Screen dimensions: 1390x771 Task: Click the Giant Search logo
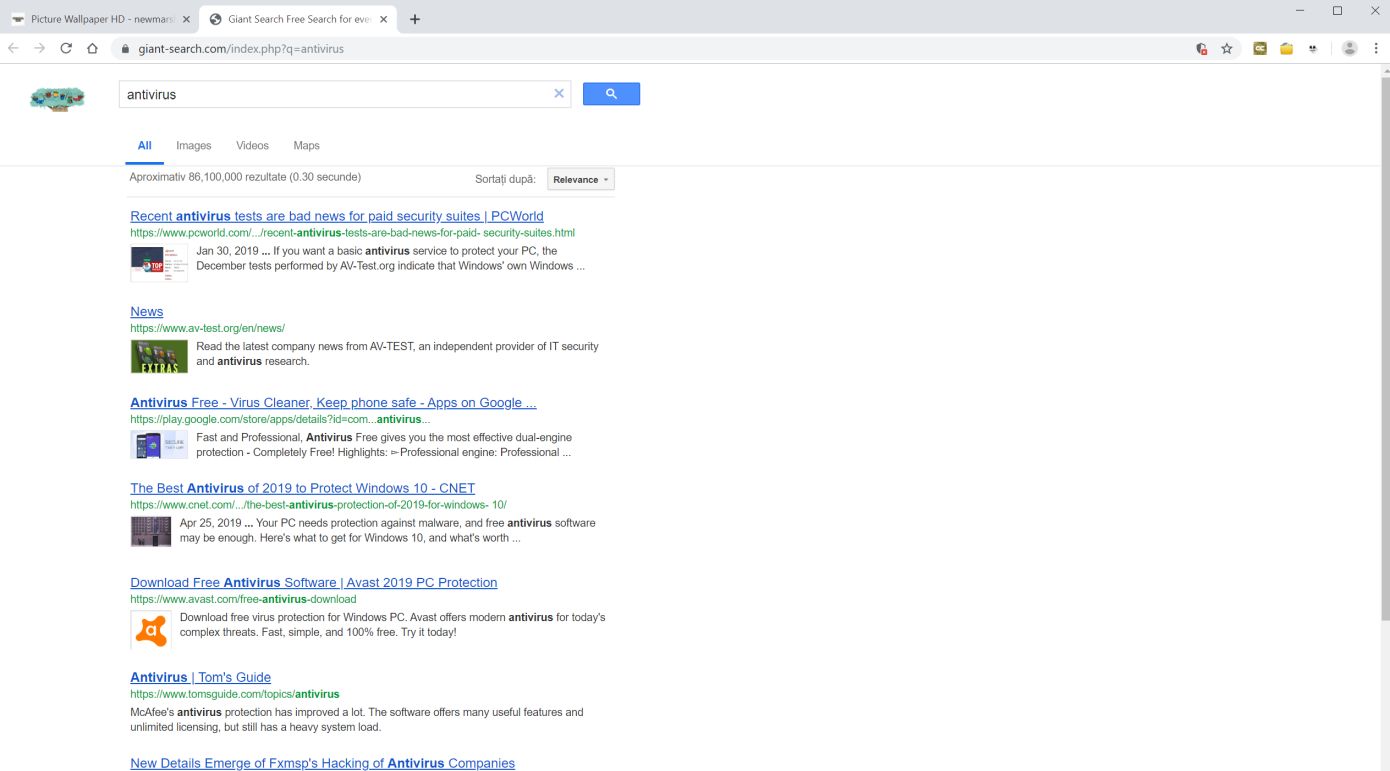point(58,98)
